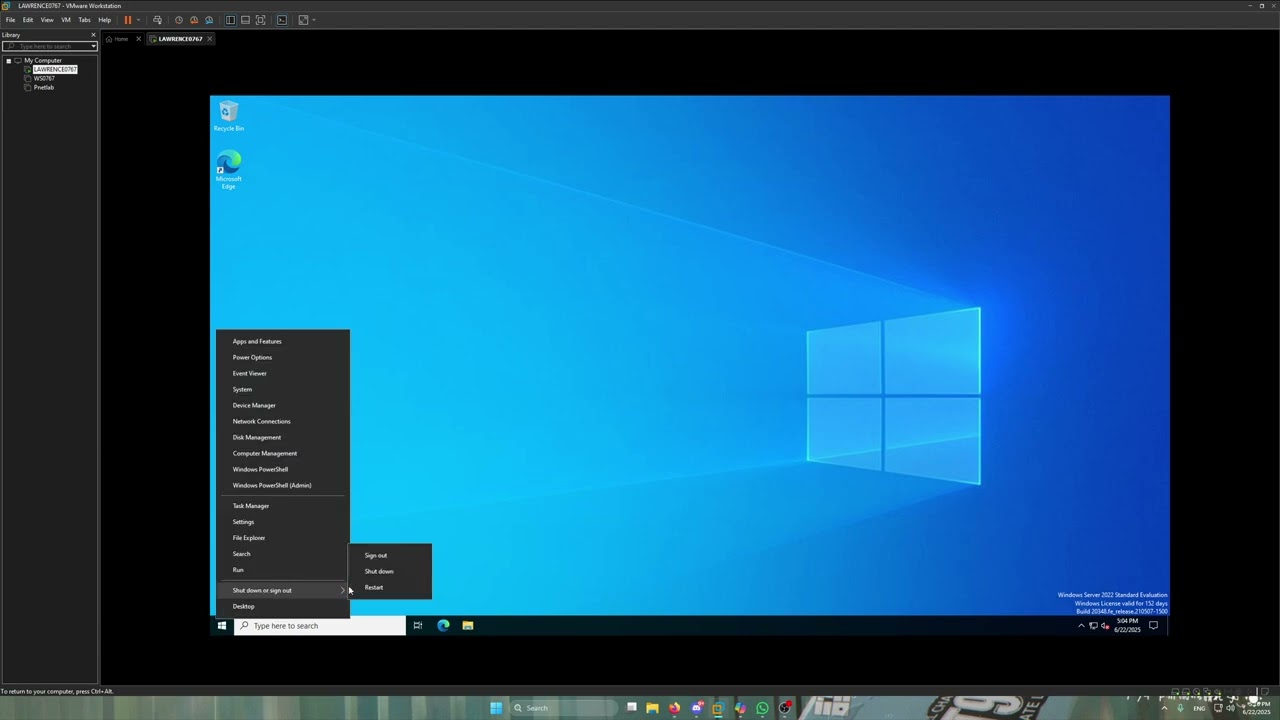The image size is (1280, 720).
Task: Toggle the library sidebar view icon
Action: pos(230,20)
